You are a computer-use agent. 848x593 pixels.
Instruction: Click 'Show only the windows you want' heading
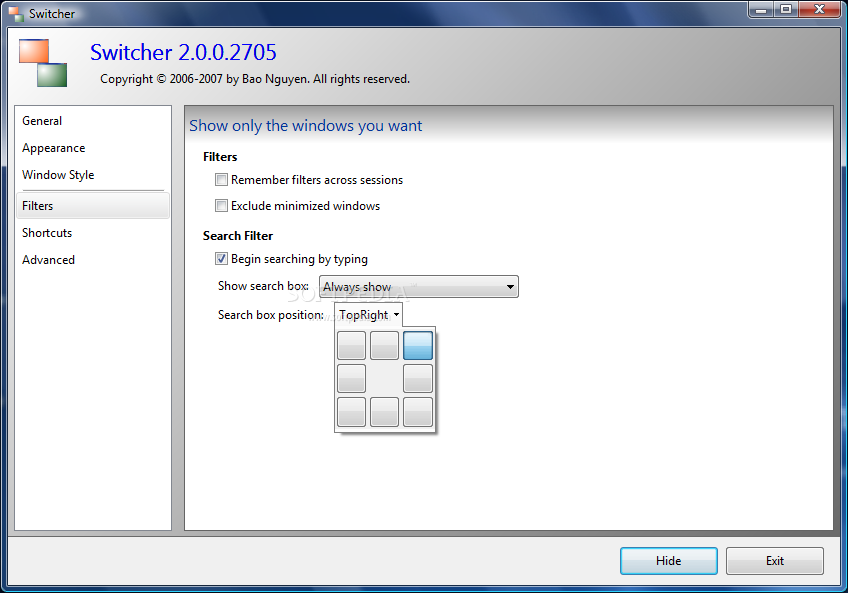306,126
